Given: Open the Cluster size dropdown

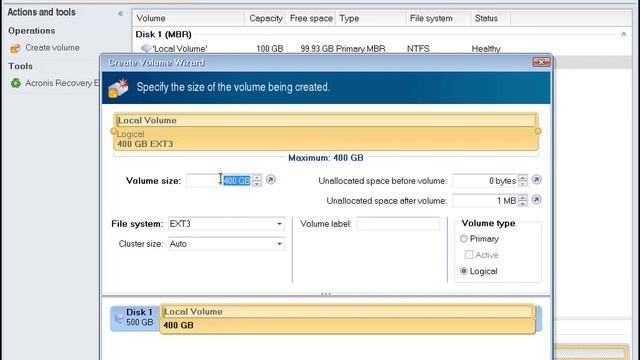Looking at the screenshot, I should click(x=279, y=244).
